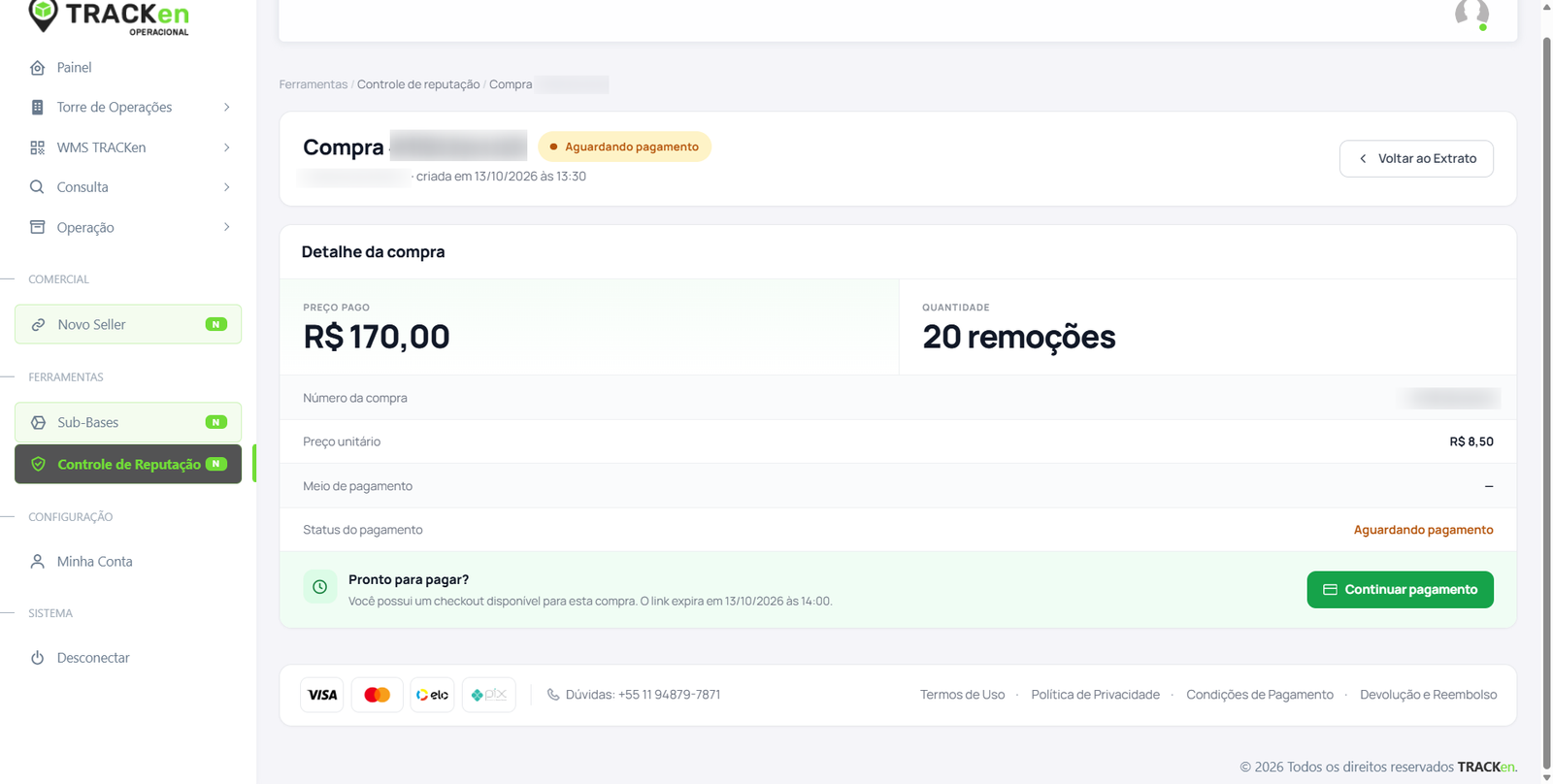
Task: Click Número da compra row label
Action: (x=355, y=398)
